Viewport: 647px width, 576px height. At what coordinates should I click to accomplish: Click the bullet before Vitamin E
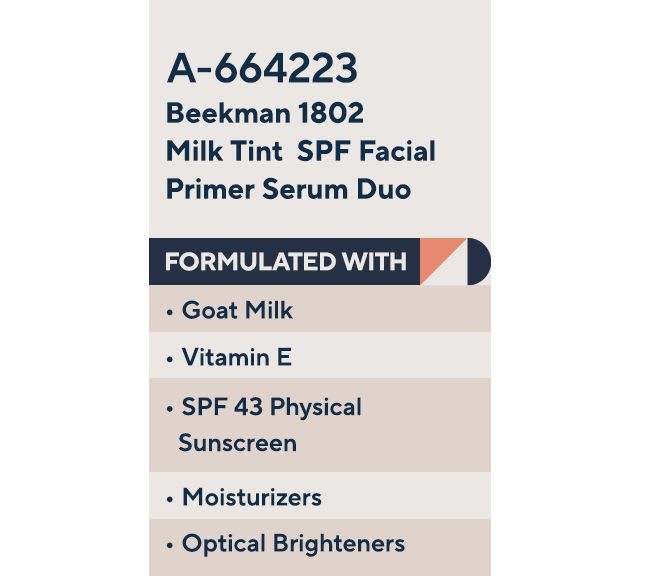170,359
